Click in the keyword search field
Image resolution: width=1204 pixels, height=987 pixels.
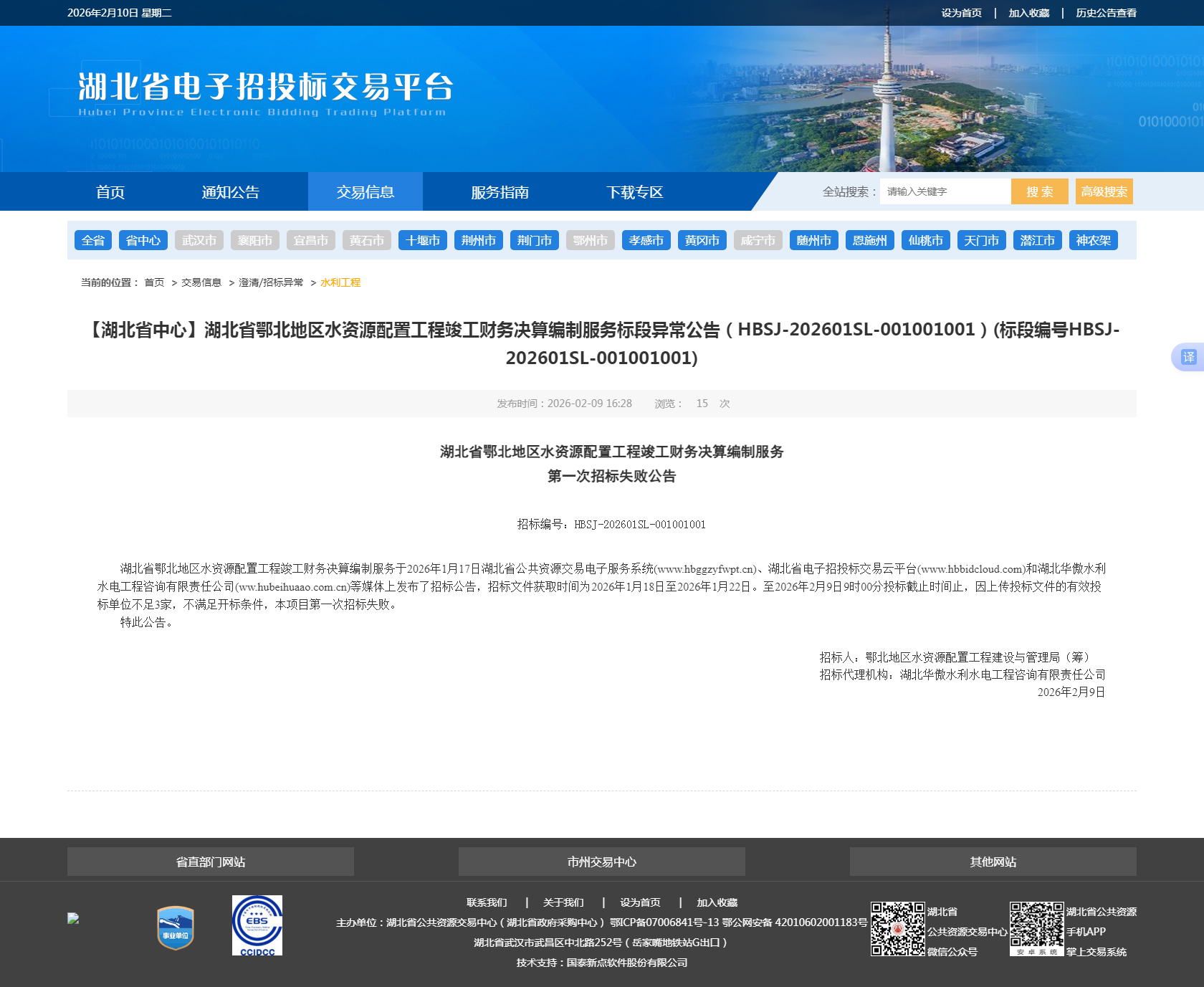945,191
